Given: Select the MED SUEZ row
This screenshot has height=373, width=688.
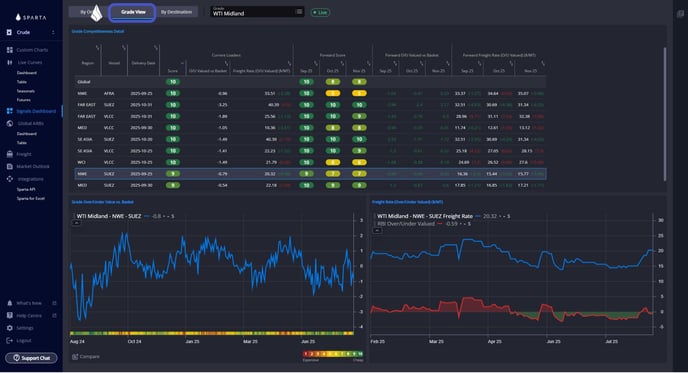Looking at the screenshot, I should [310, 185].
